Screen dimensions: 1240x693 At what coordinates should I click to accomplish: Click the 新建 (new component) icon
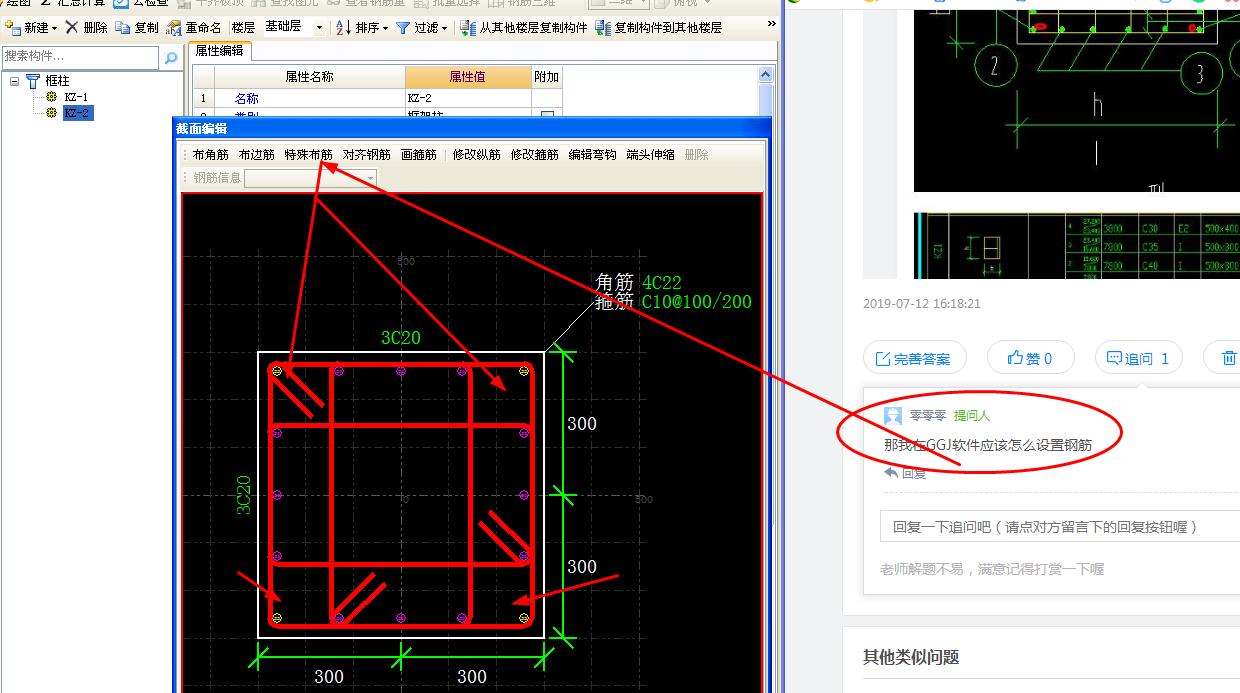[x=12, y=28]
